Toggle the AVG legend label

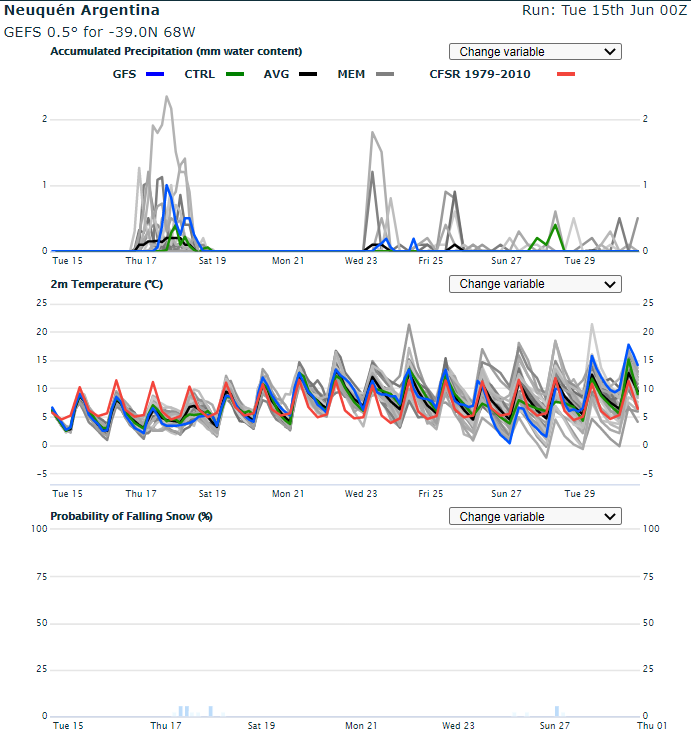276,74
